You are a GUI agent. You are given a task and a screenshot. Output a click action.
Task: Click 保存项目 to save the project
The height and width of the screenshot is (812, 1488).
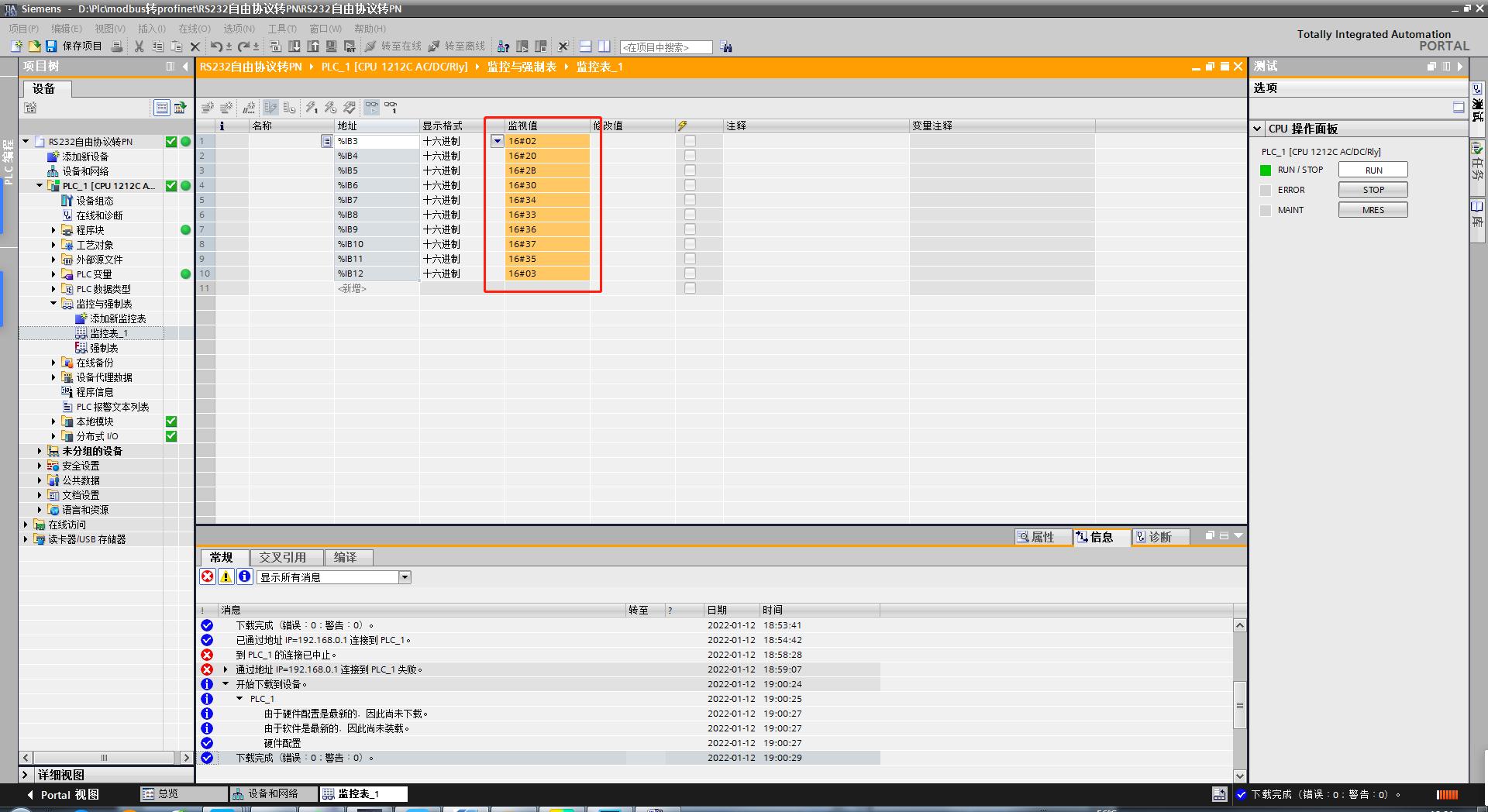pyautogui.click(x=74, y=46)
